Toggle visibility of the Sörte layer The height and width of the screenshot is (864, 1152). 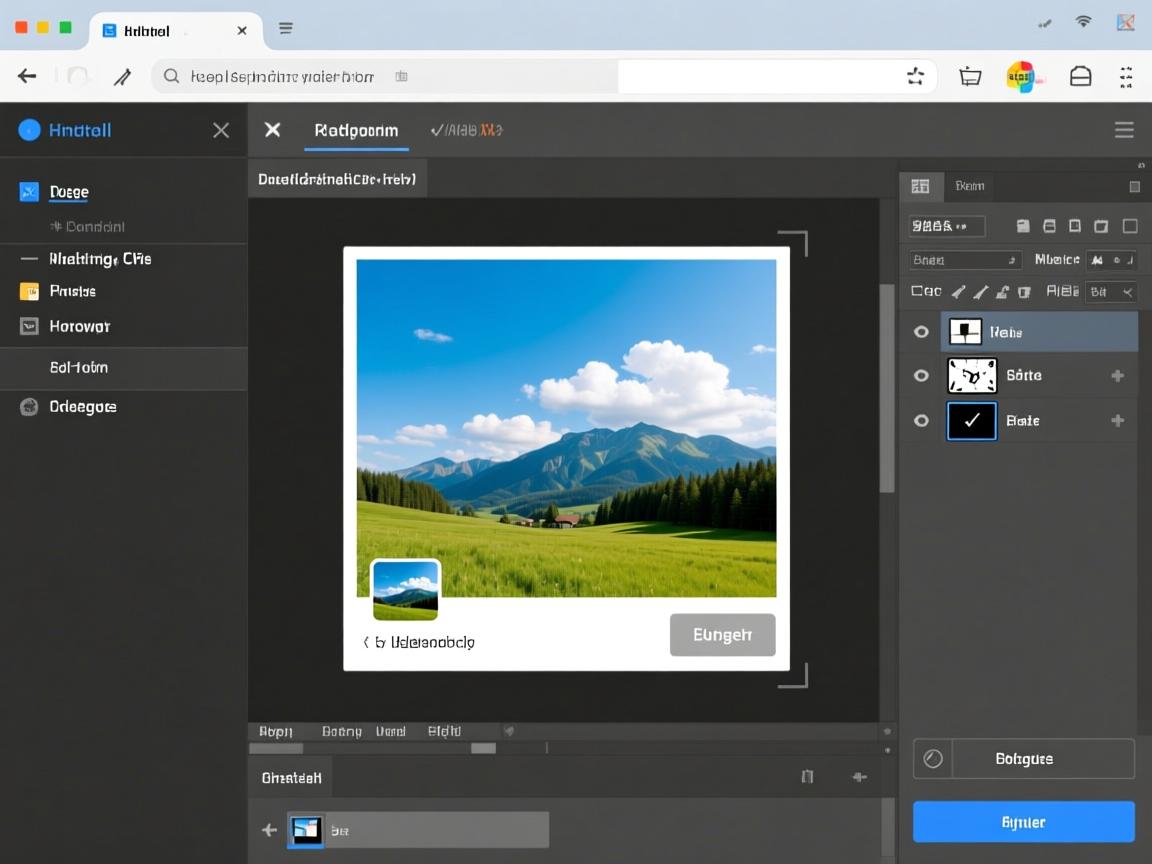click(x=921, y=376)
